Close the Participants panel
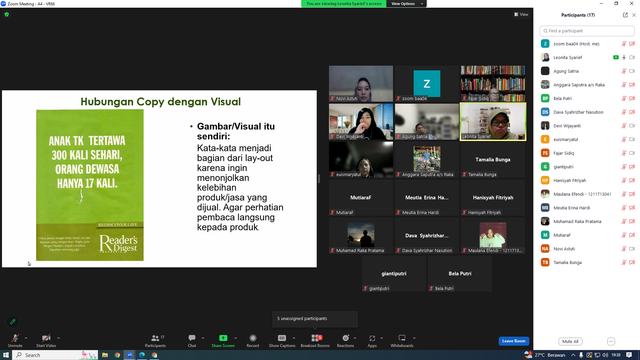The image size is (640, 360). 634,15
